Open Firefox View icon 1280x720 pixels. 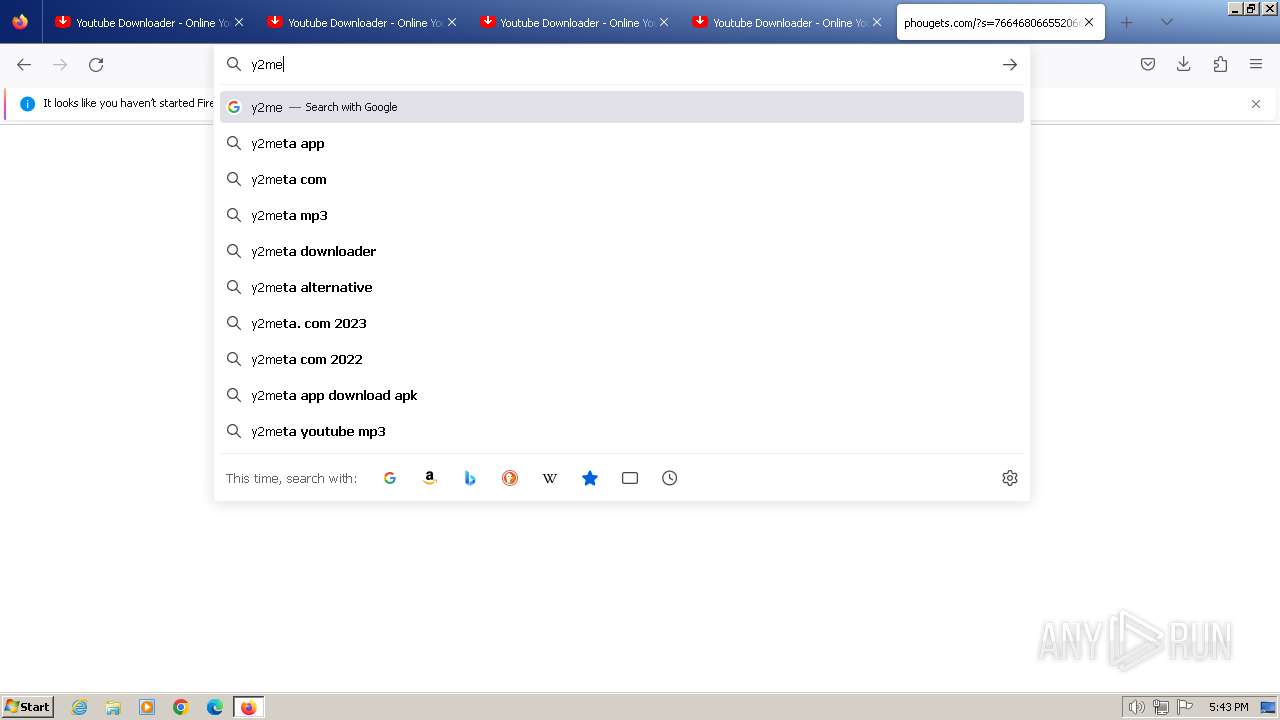(20, 22)
